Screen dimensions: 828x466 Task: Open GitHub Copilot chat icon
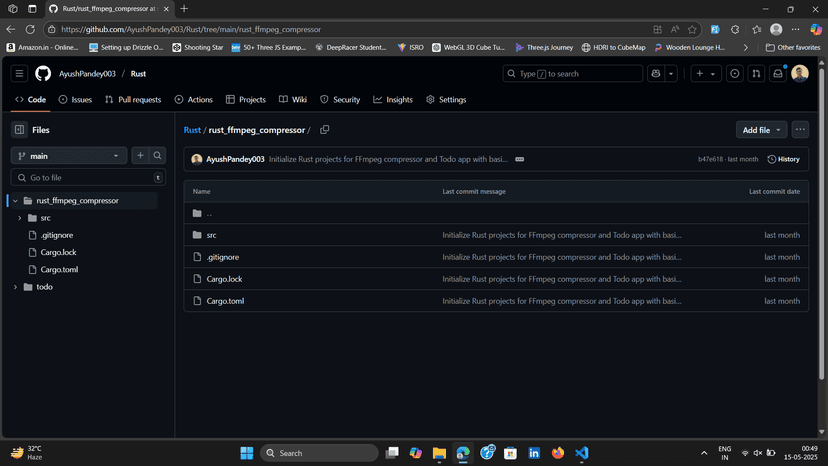[656, 73]
